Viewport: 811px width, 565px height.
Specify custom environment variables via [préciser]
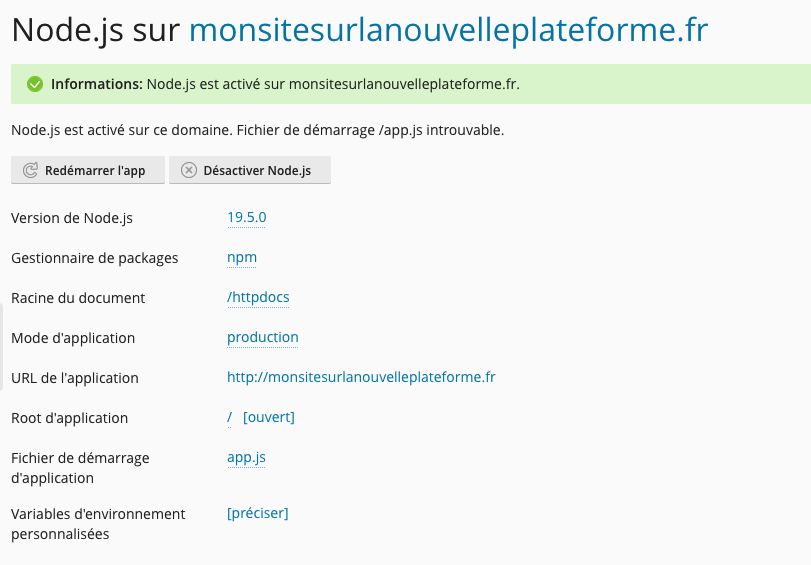pyautogui.click(x=258, y=513)
